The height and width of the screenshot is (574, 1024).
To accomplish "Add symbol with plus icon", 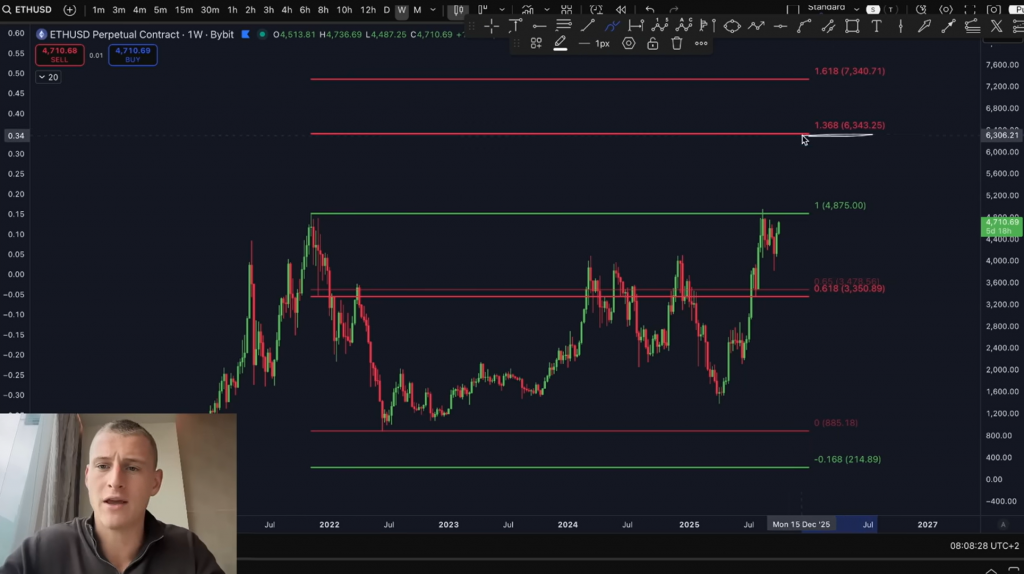I will (x=69, y=10).
